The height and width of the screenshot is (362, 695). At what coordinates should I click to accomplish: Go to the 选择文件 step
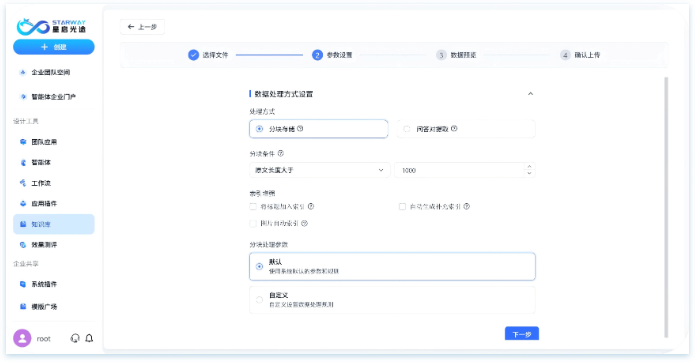pyautogui.click(x=208, y=55)
